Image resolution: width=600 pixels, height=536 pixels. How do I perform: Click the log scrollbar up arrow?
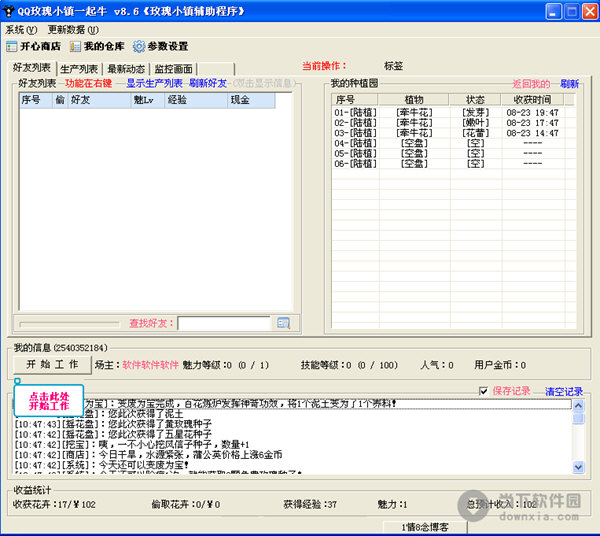pos(578,406)
